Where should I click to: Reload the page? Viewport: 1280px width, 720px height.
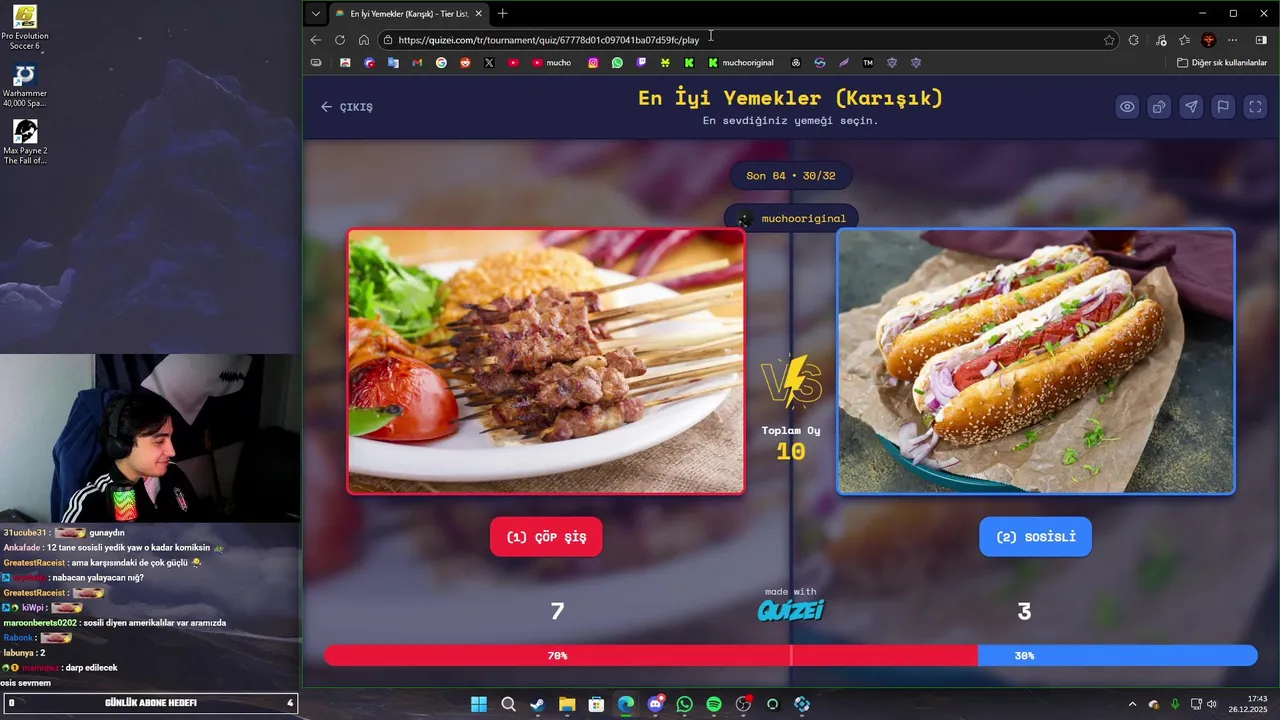tap(340, 40)
